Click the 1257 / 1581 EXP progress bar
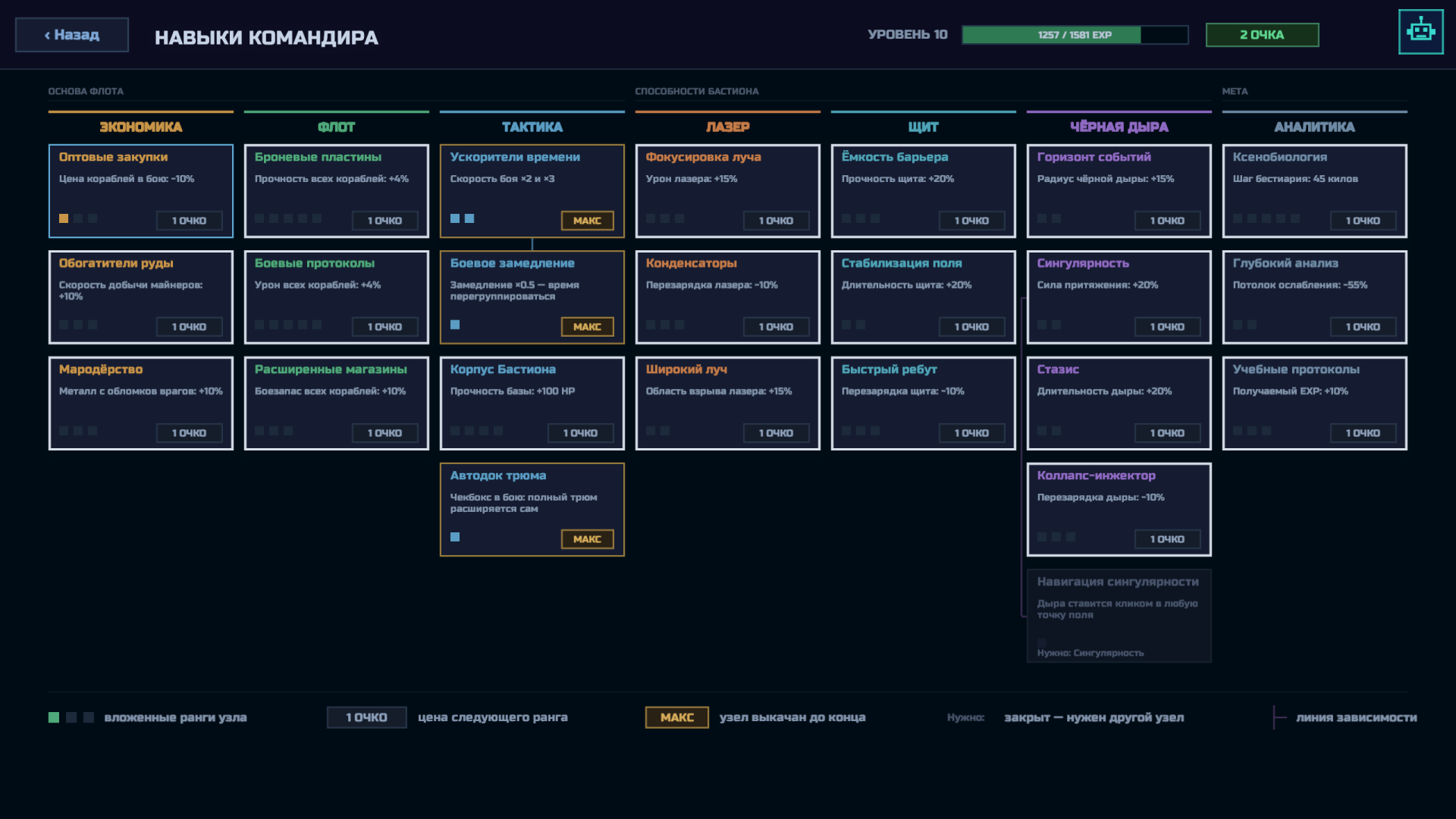 click(1075, 35)
